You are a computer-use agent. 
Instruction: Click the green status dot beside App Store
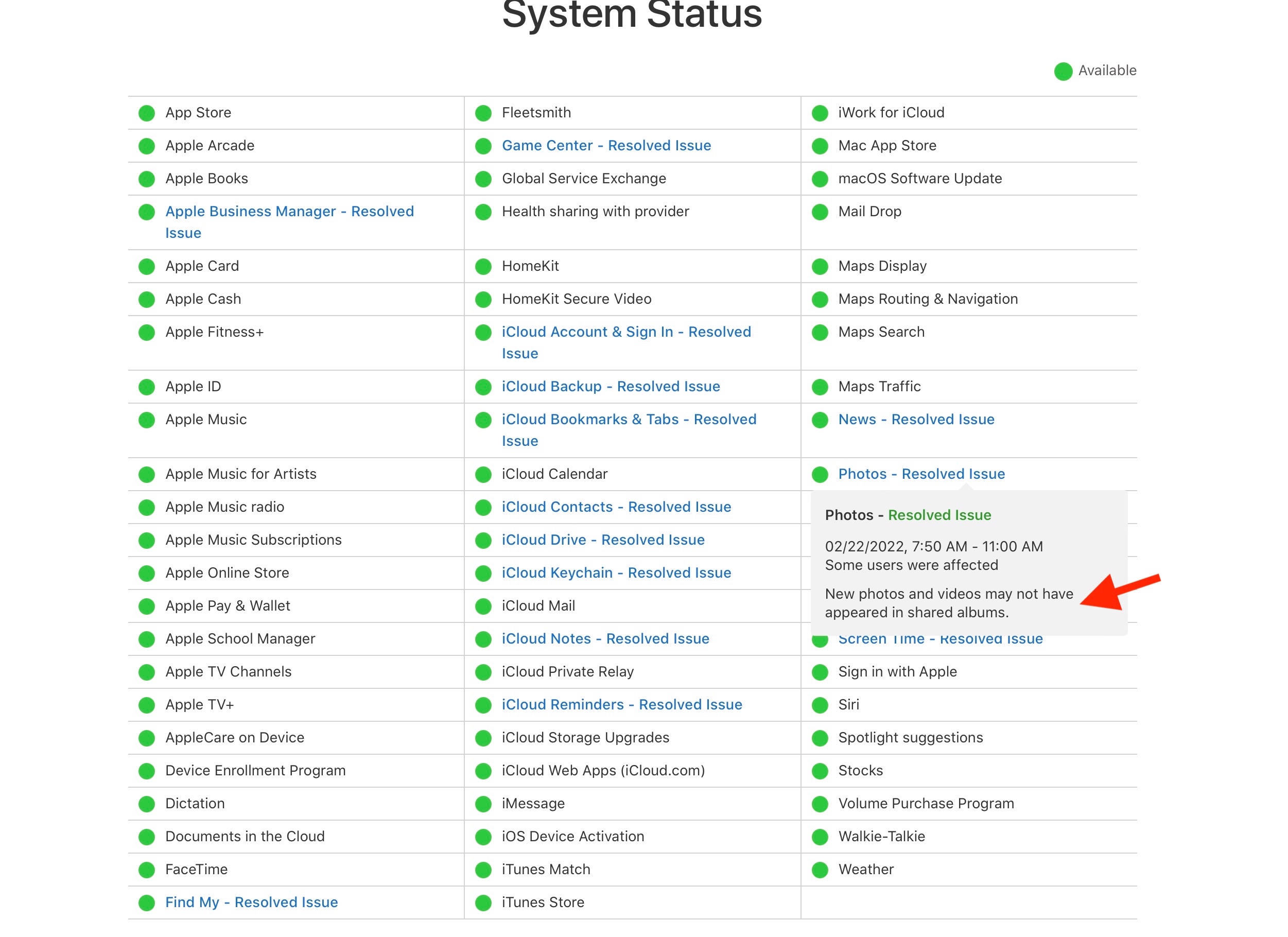click(x=147, y=113)
